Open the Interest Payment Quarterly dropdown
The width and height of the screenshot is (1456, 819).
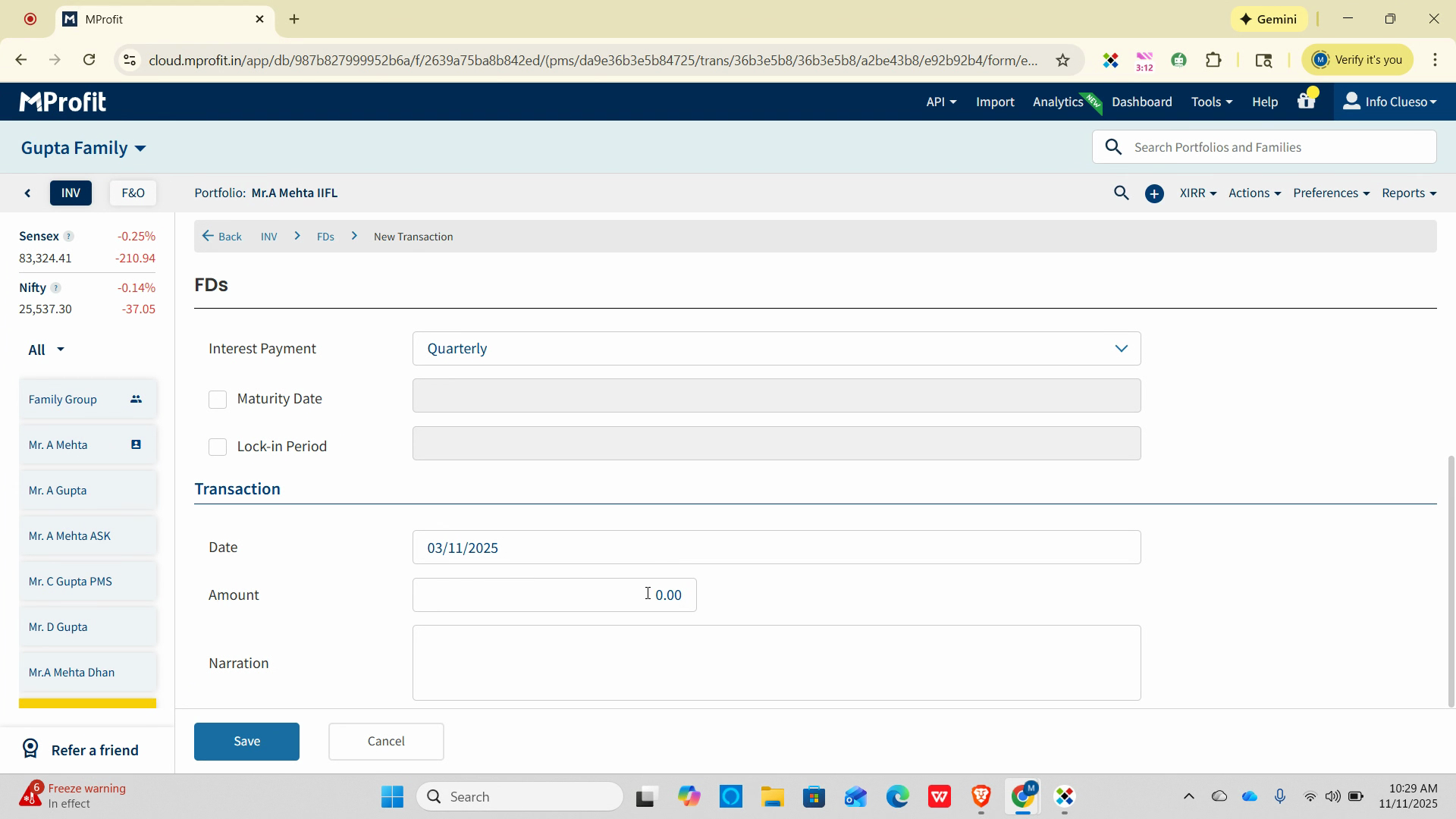click(x=776, y=349)
